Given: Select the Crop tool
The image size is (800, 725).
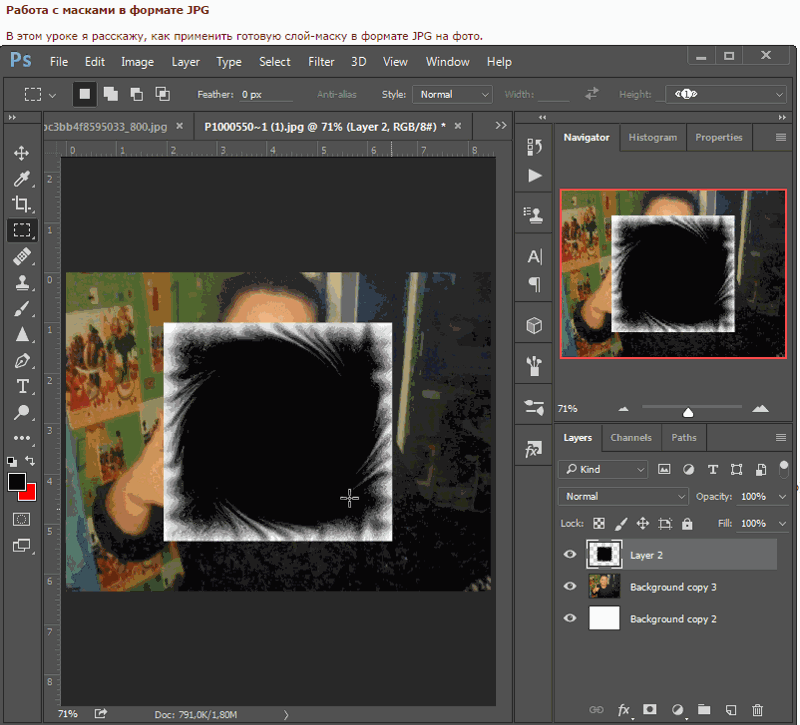Looking at the screenshot, I should 21,204.
